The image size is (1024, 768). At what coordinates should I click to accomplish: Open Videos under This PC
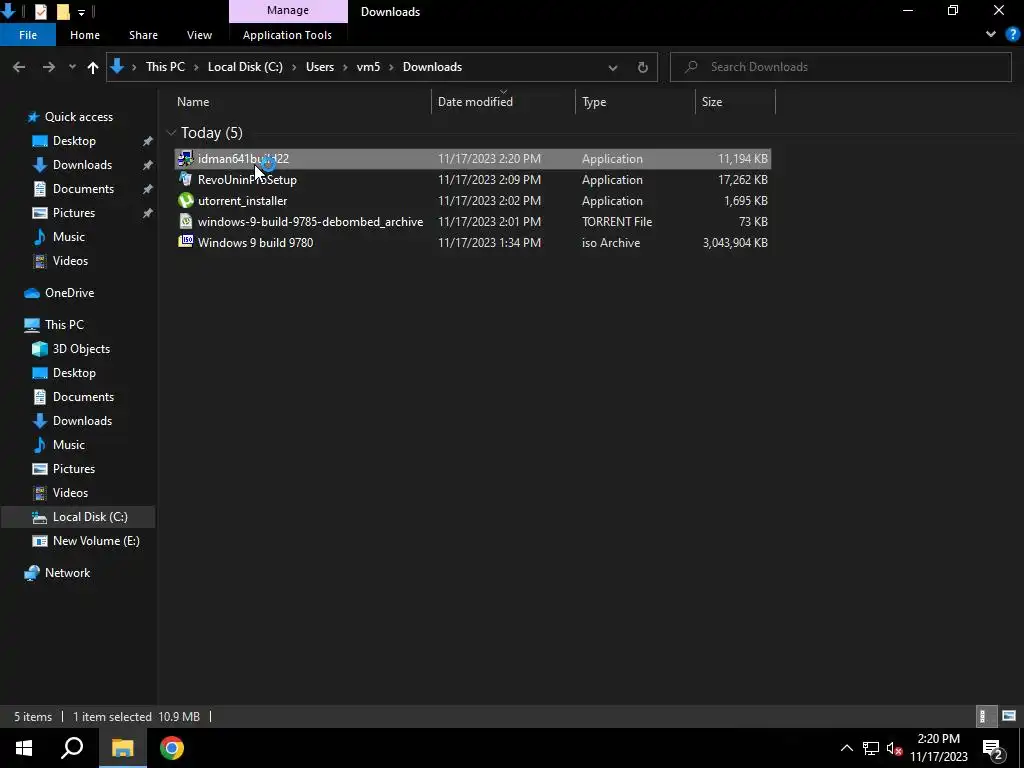click(x=70, y=492)
